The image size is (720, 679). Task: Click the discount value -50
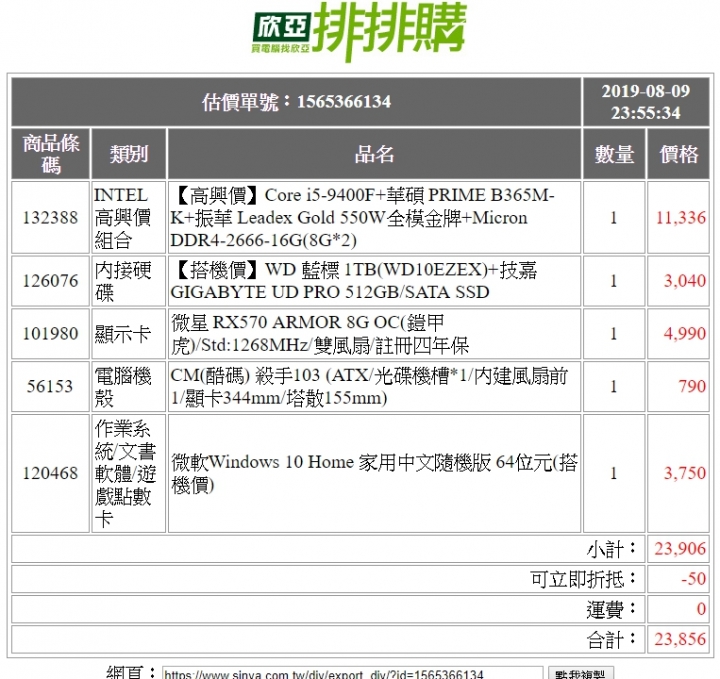tap(693, 579)
